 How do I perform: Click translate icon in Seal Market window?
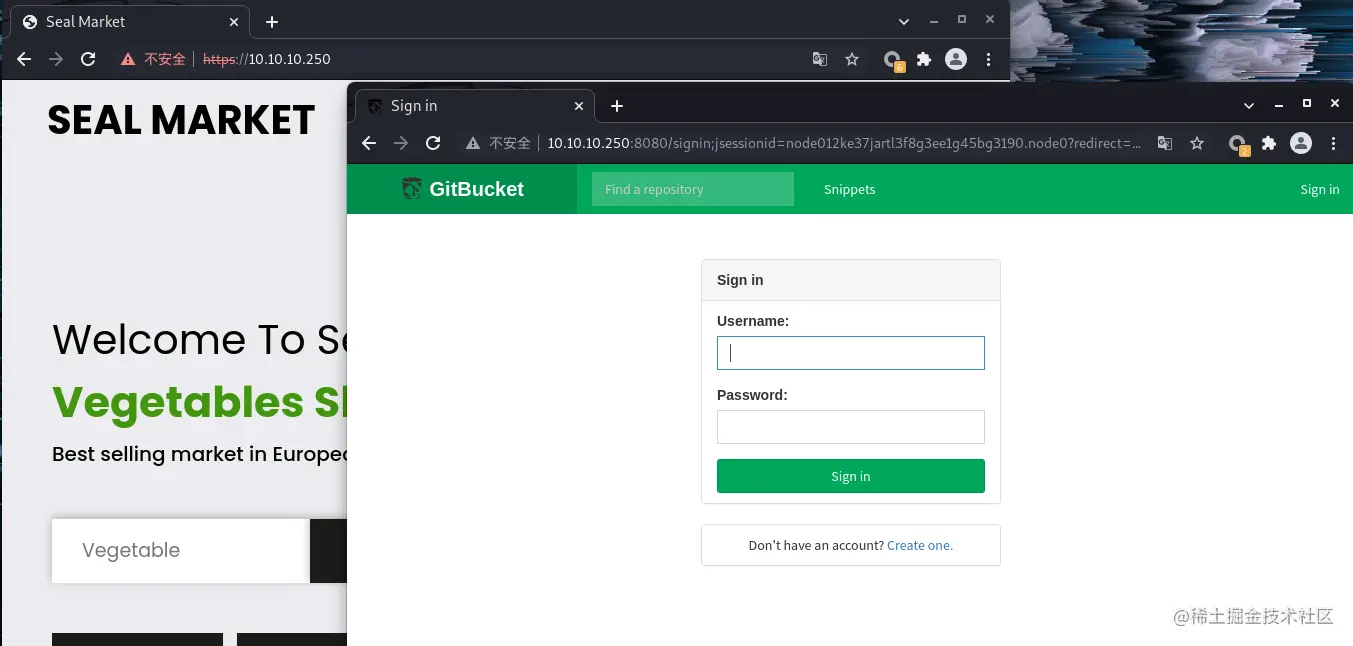point(820,60)
